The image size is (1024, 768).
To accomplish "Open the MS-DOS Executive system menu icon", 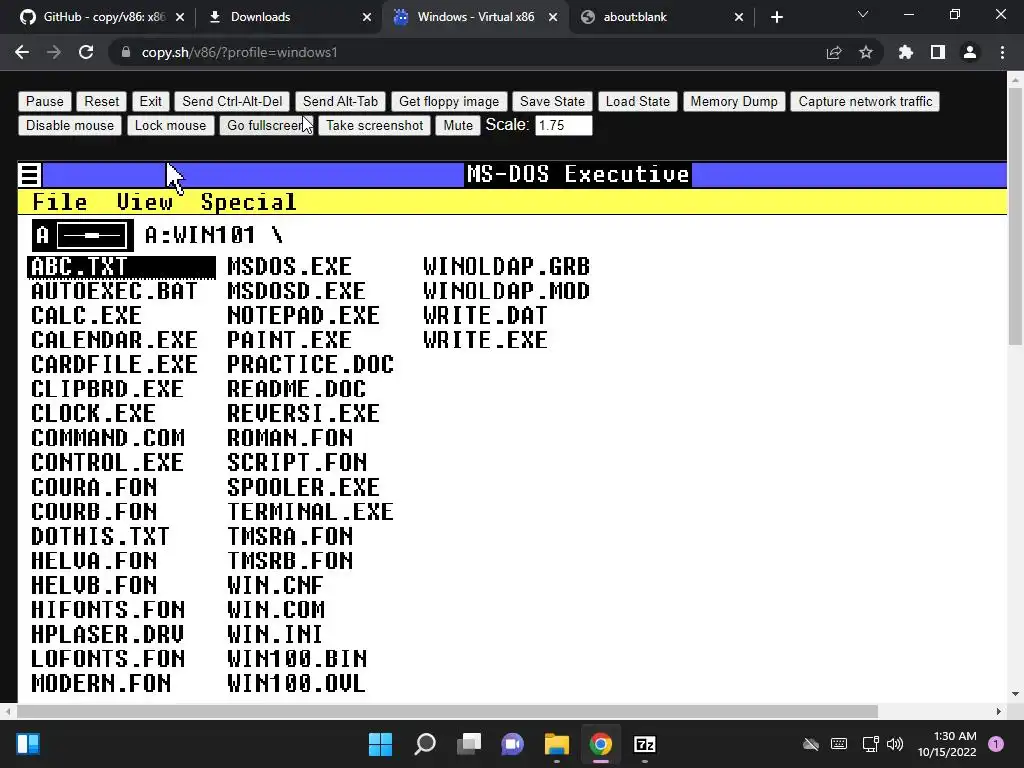I will (29, 175).
